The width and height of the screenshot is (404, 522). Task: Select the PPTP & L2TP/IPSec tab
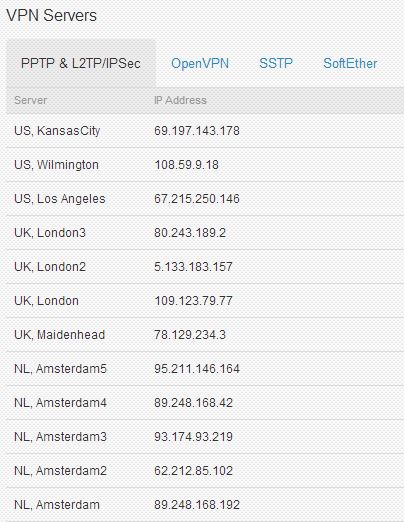81,63
